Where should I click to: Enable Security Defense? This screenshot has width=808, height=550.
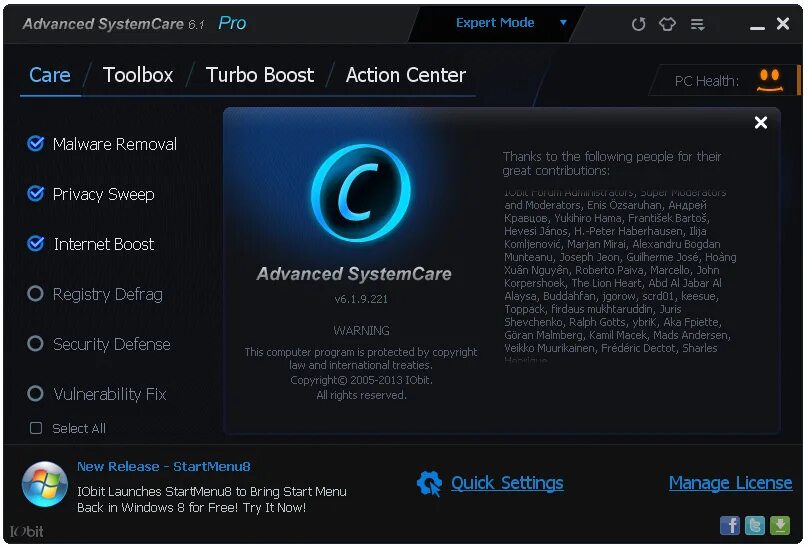(x=35, y=343)
